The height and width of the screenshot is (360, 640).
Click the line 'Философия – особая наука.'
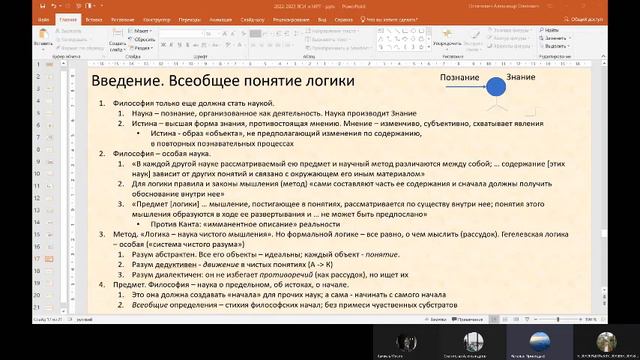(x=162, y=153)
